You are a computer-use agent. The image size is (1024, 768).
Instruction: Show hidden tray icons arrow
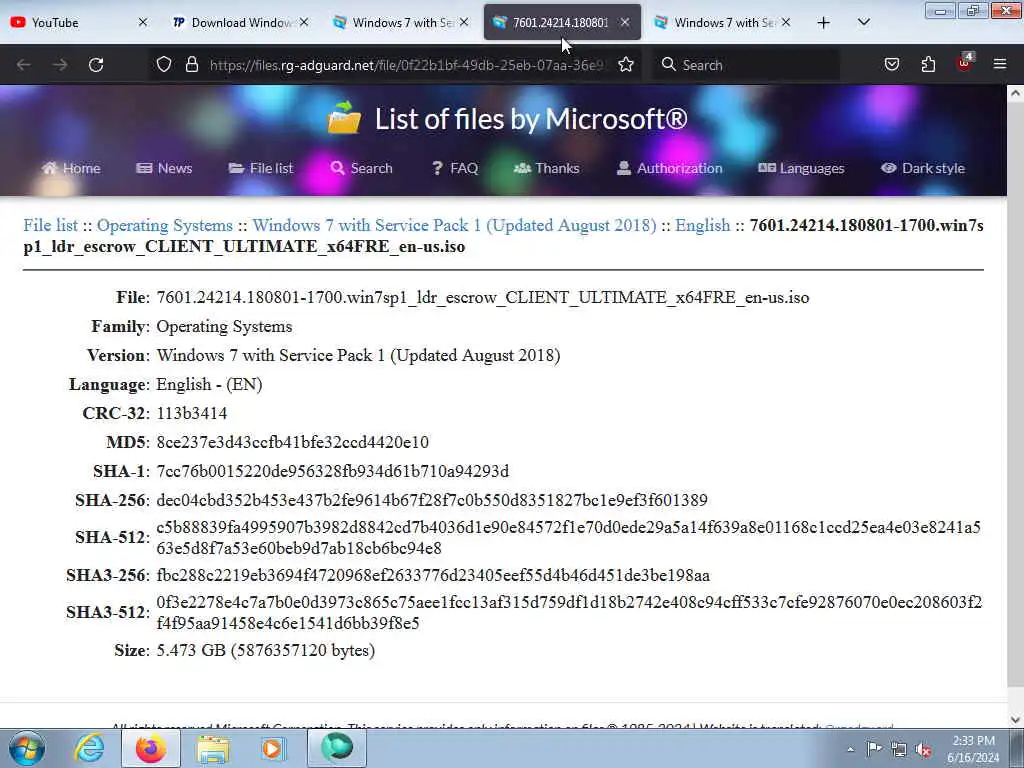tap(850, 749)
